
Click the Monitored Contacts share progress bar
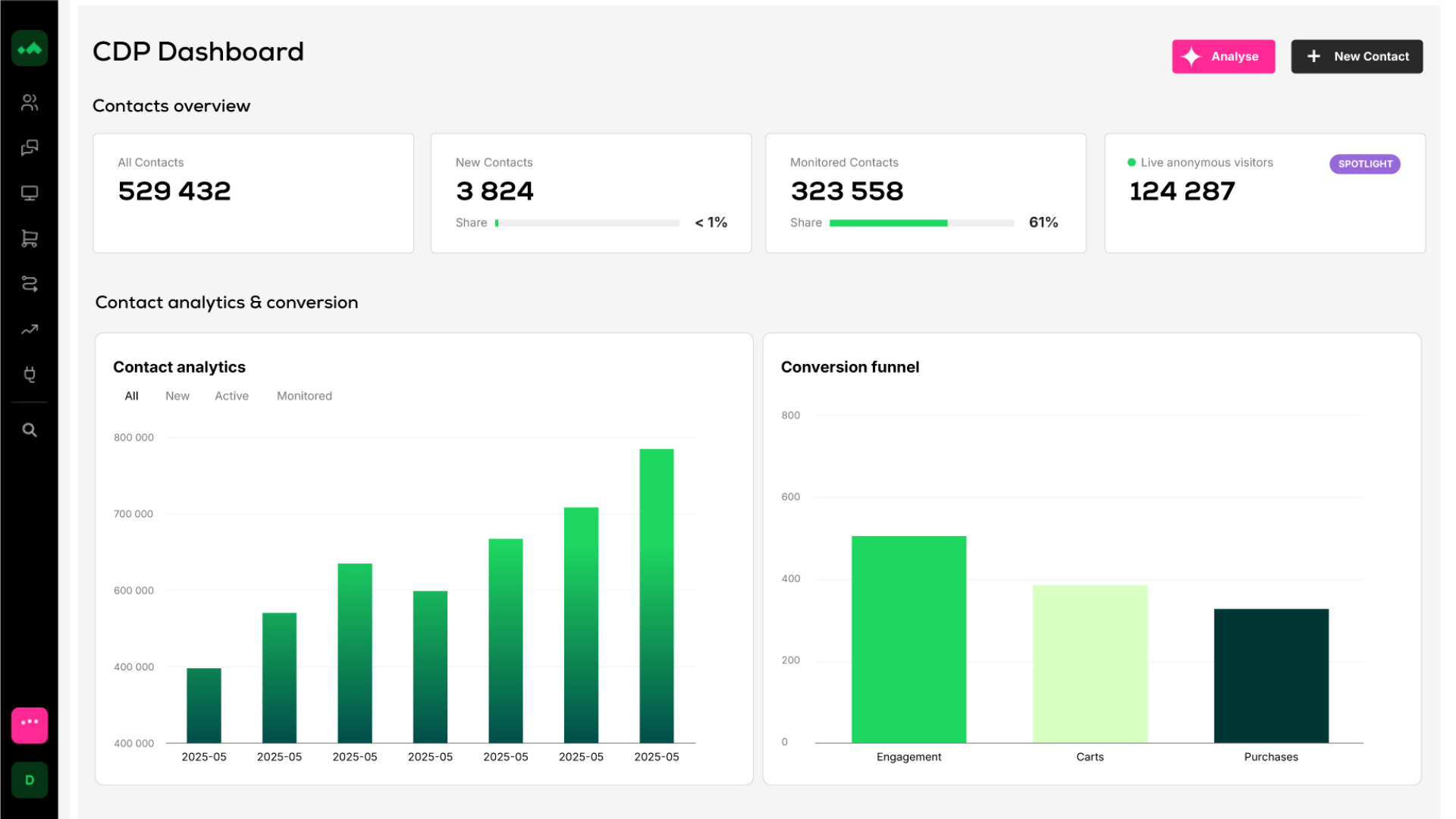click(x=921, y=223)
